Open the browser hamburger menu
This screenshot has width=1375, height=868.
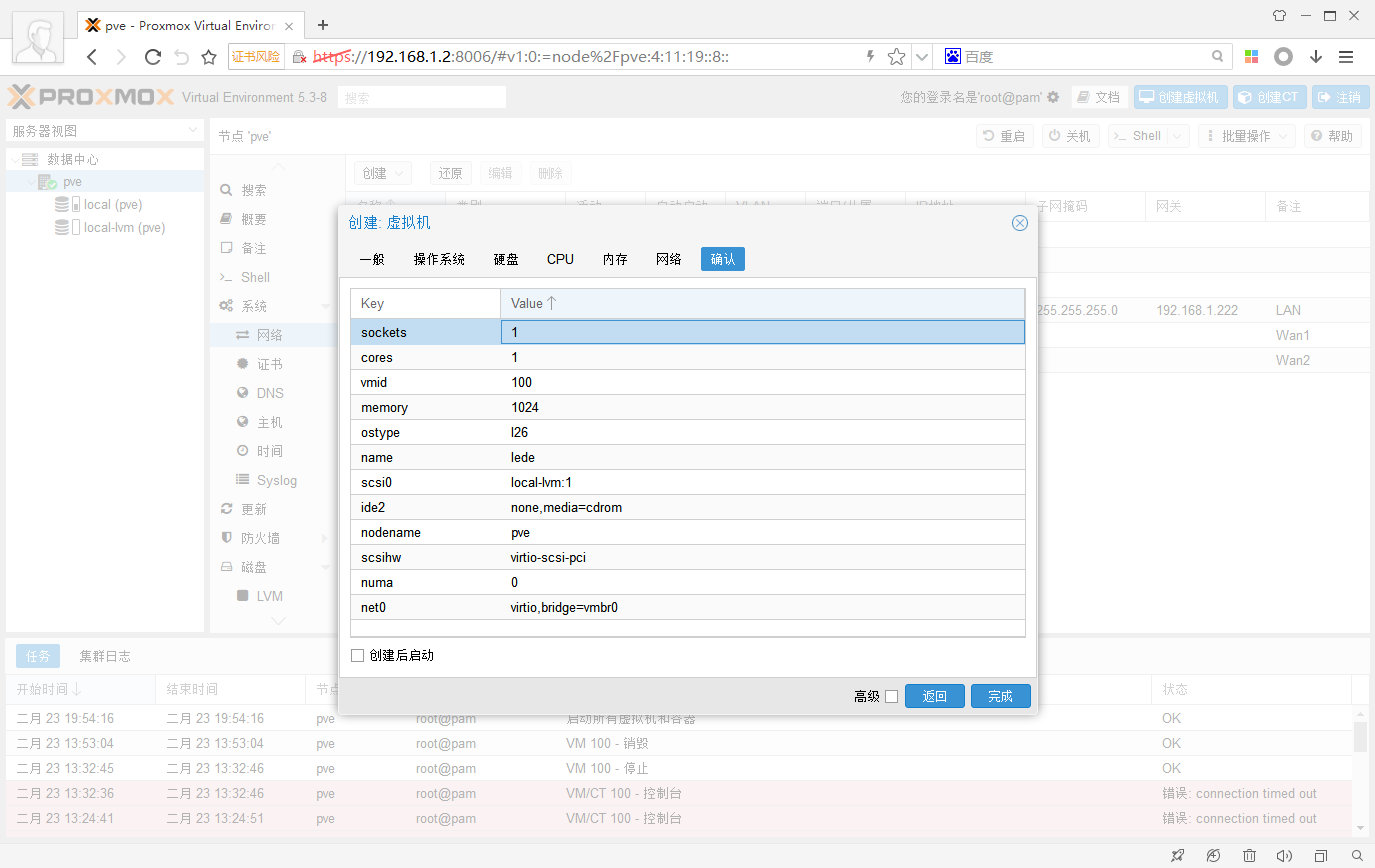click(x=1346, y=57)
